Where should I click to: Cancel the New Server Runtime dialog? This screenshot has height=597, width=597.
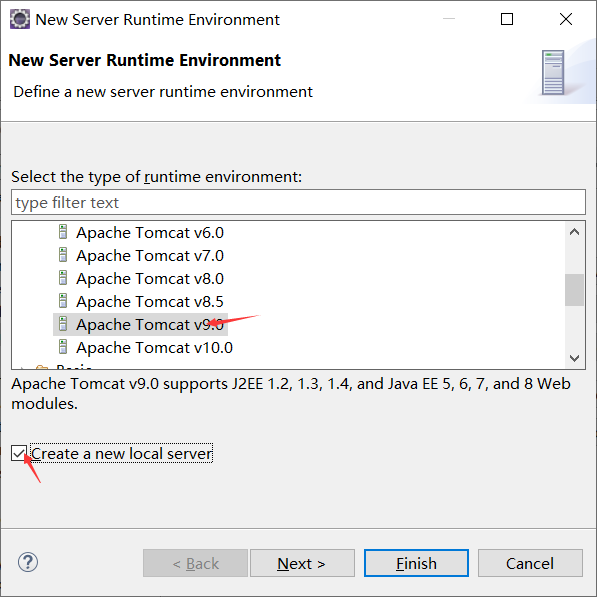[530, 563]
